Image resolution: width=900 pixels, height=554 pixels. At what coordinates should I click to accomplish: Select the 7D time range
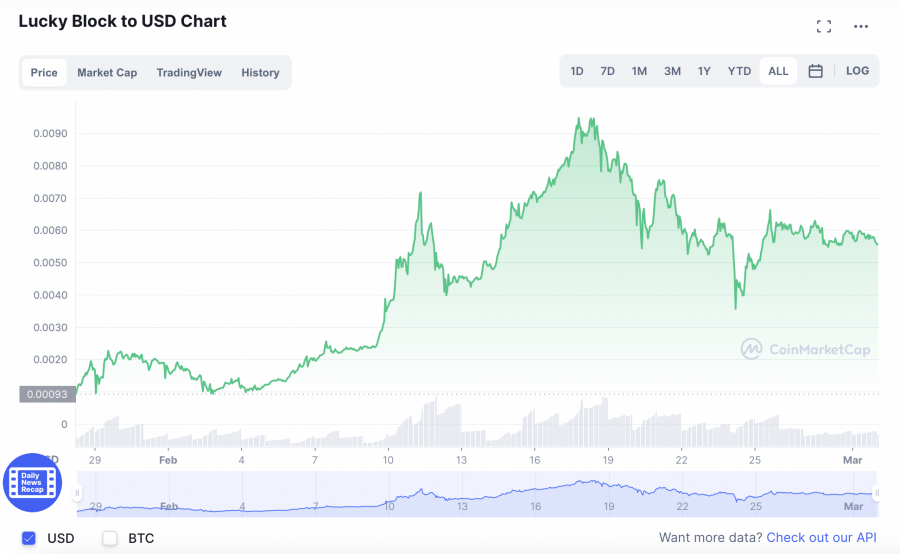pos(607,71)
